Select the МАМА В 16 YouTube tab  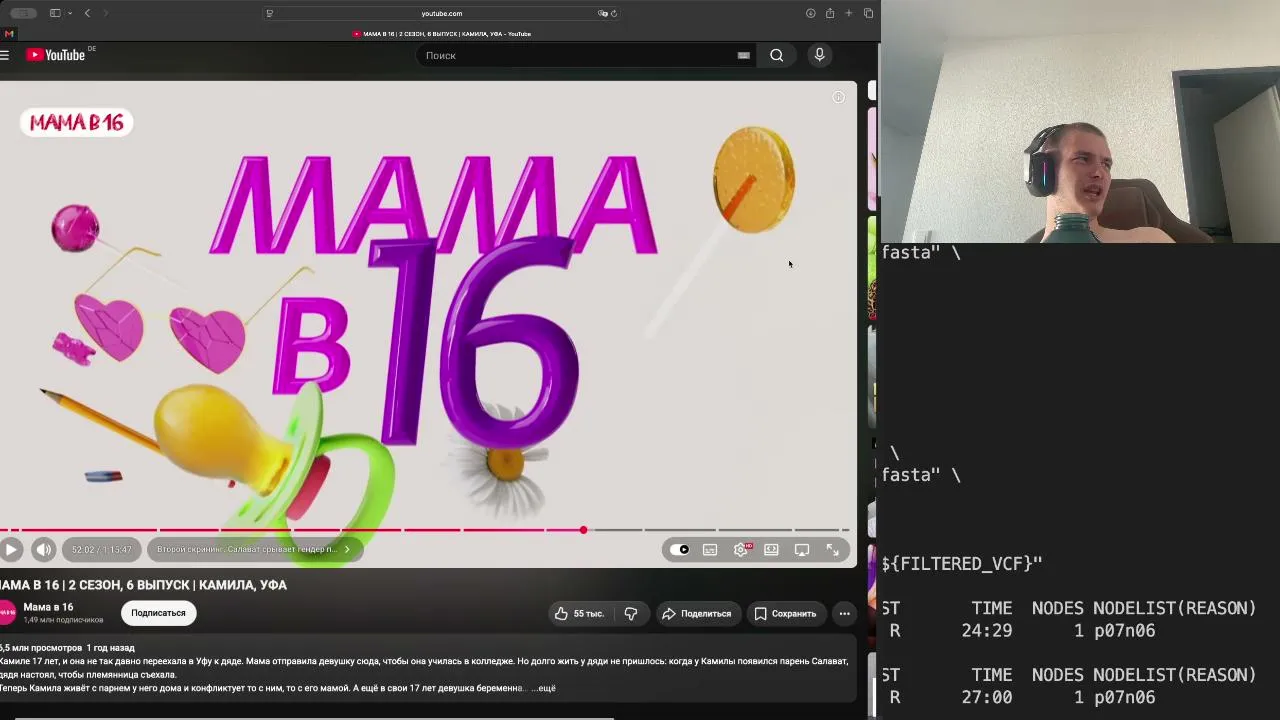coord(441,34)
